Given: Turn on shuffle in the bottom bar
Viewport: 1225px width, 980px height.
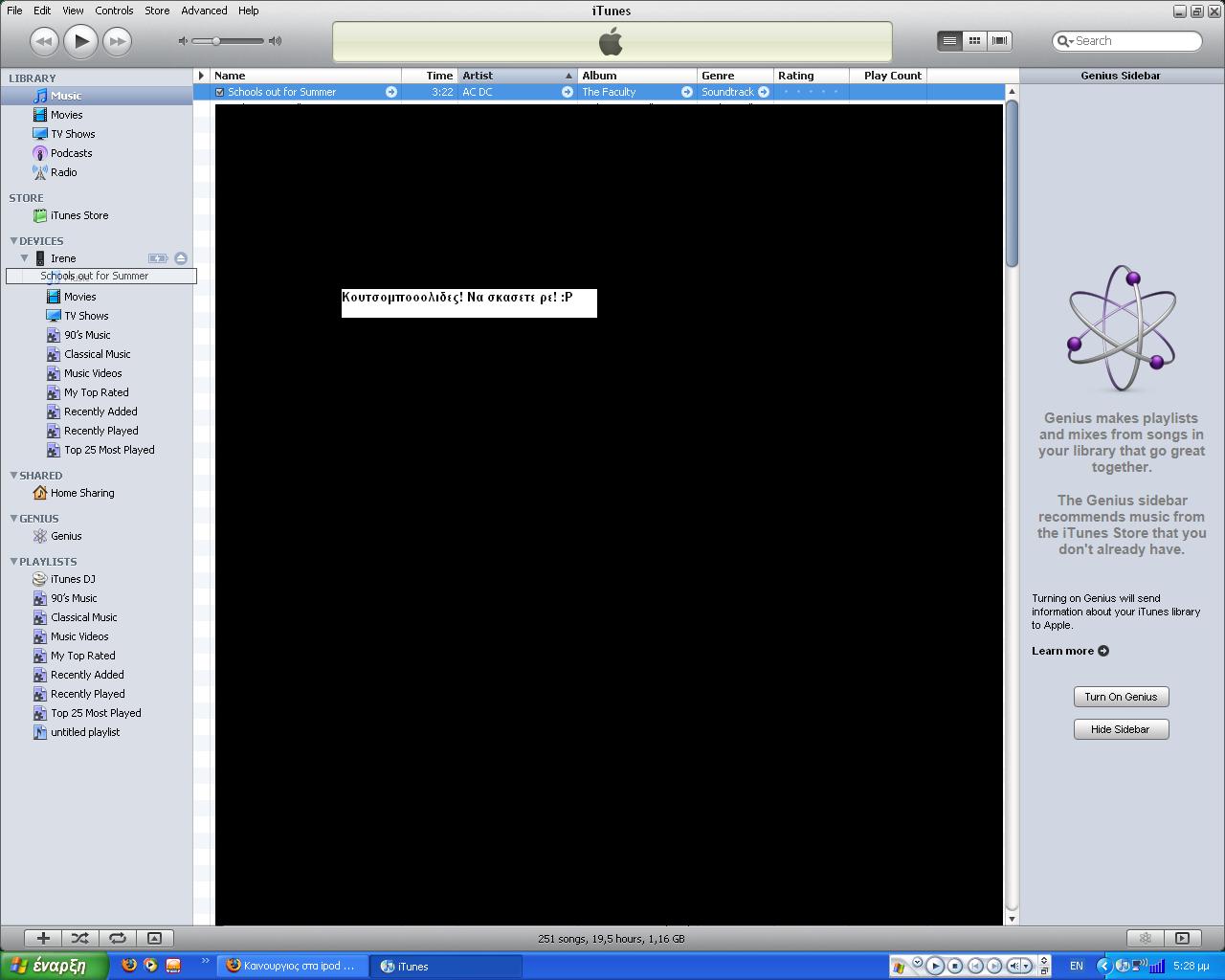Looking at the screenshot, I should (x=80, y=938).
